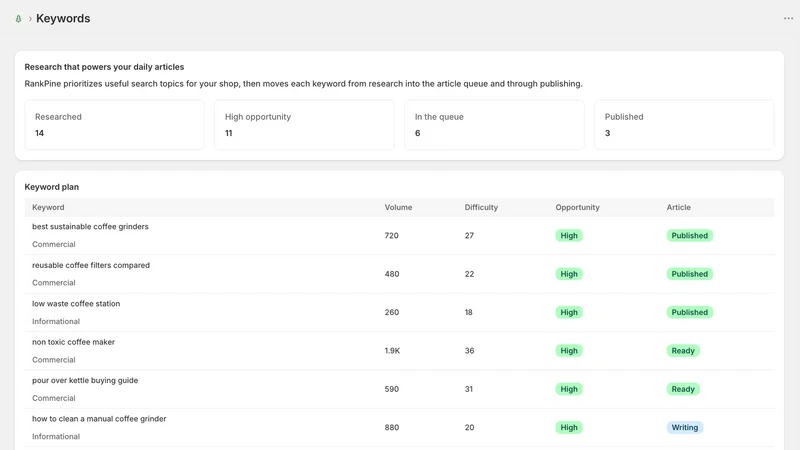Click keyword 'how to clean a manual coffee grinder'

[x=99, y=419]
